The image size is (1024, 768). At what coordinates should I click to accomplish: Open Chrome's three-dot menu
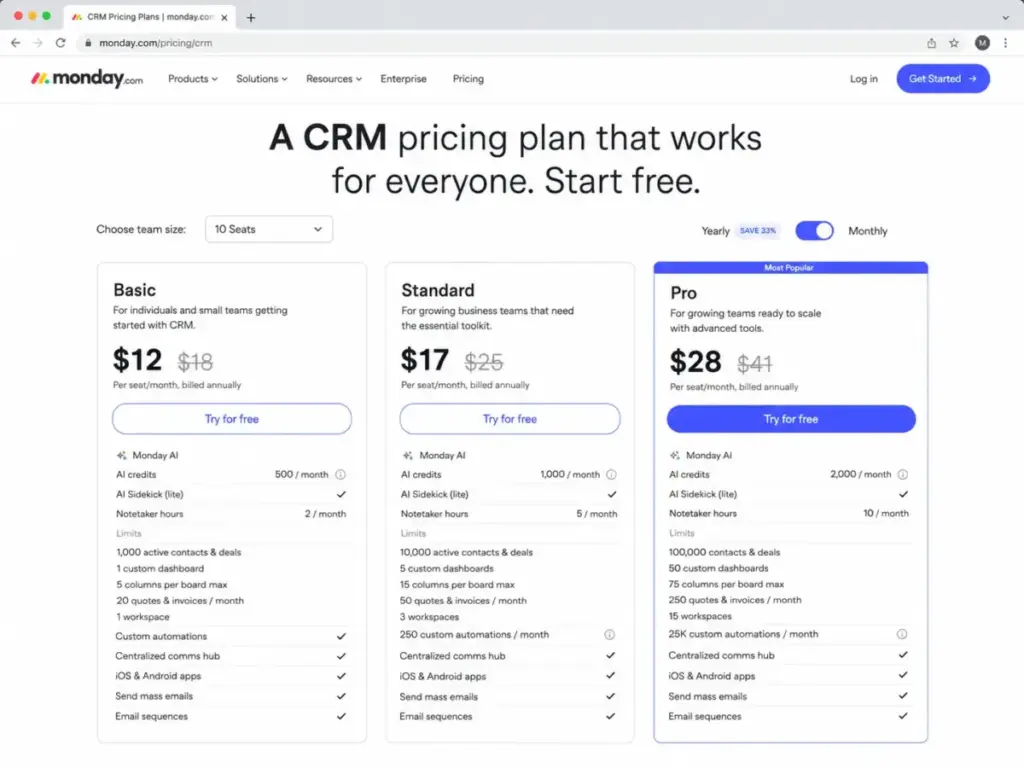click(1005, 43)
